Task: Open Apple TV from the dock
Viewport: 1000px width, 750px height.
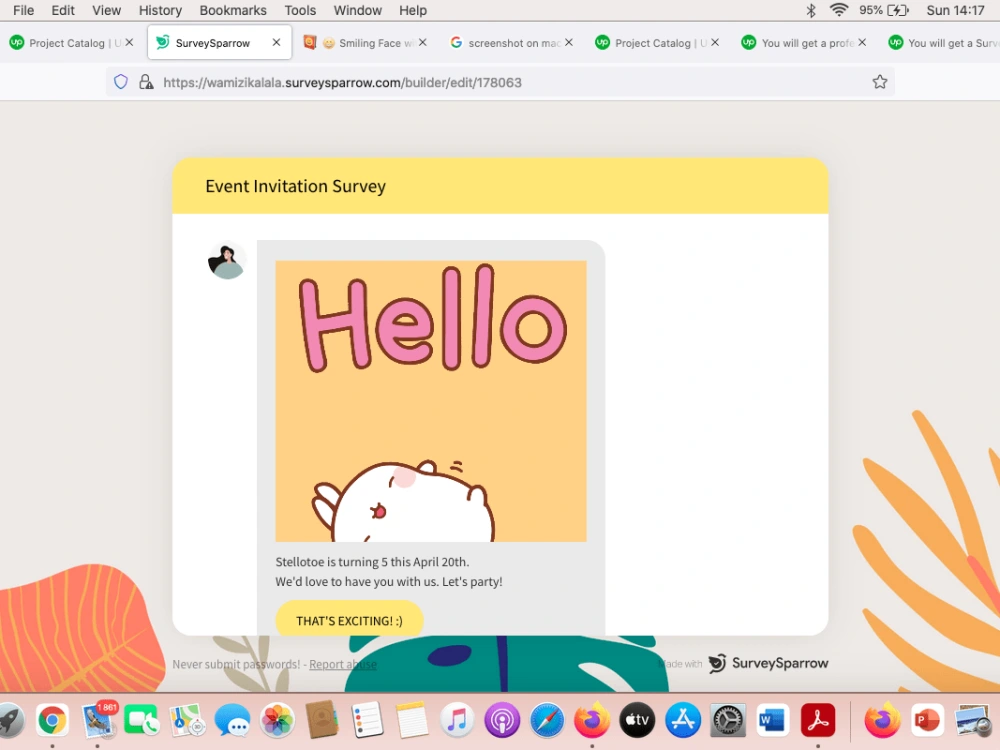Action: coord(637,721)
